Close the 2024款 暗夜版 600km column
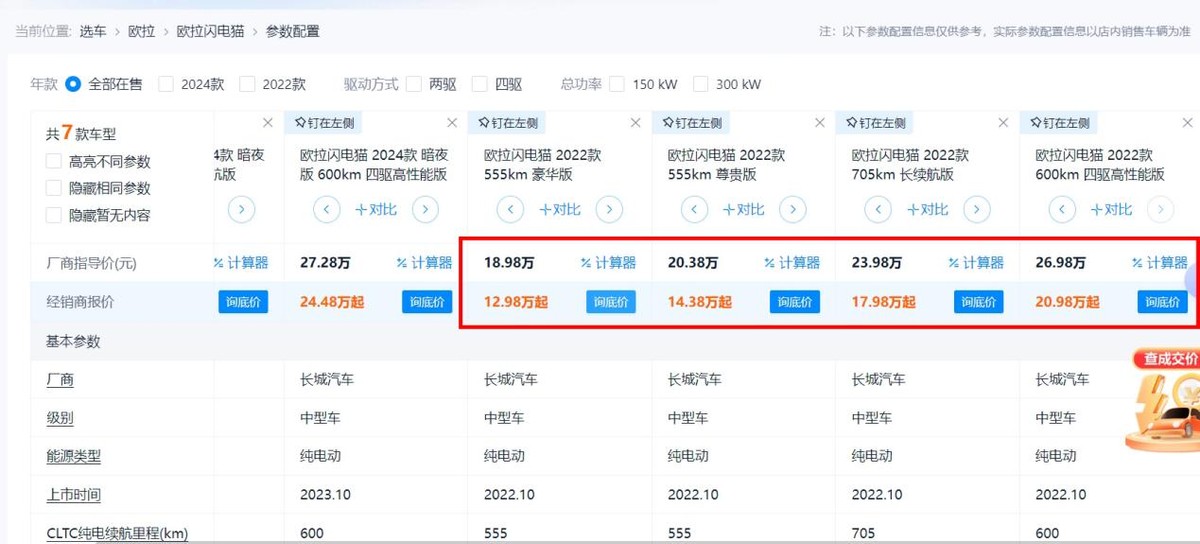The height and width of the screenshot is (544, 1200). tap(451, 123)
